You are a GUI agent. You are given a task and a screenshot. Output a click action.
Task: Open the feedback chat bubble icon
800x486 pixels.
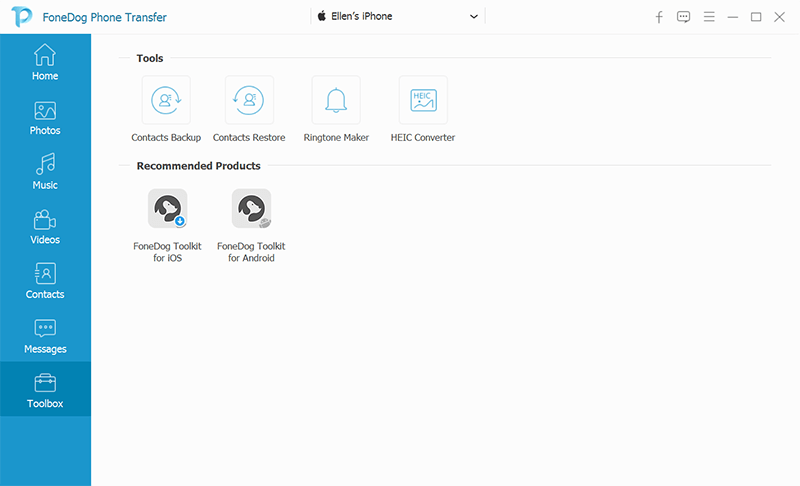point(684,17)
